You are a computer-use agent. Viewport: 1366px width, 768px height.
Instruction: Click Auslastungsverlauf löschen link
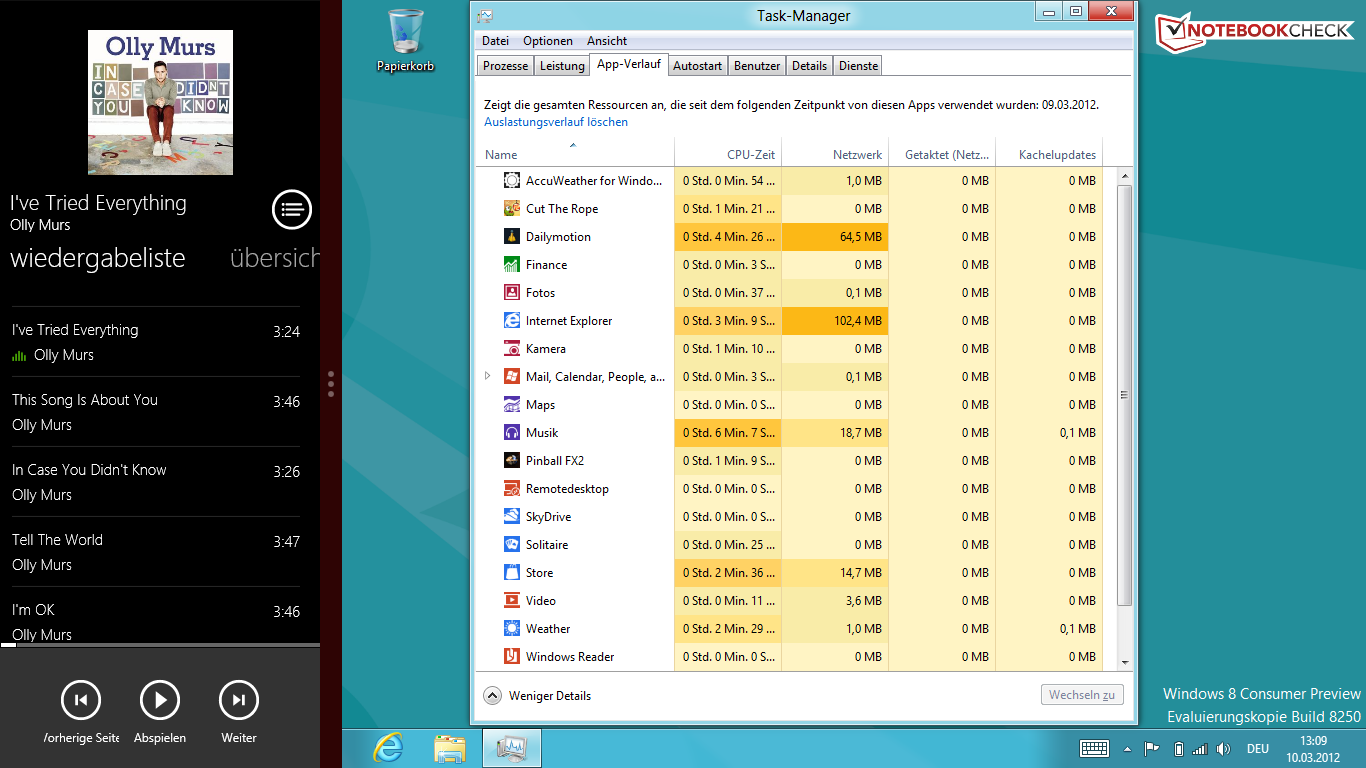(556, 122)
